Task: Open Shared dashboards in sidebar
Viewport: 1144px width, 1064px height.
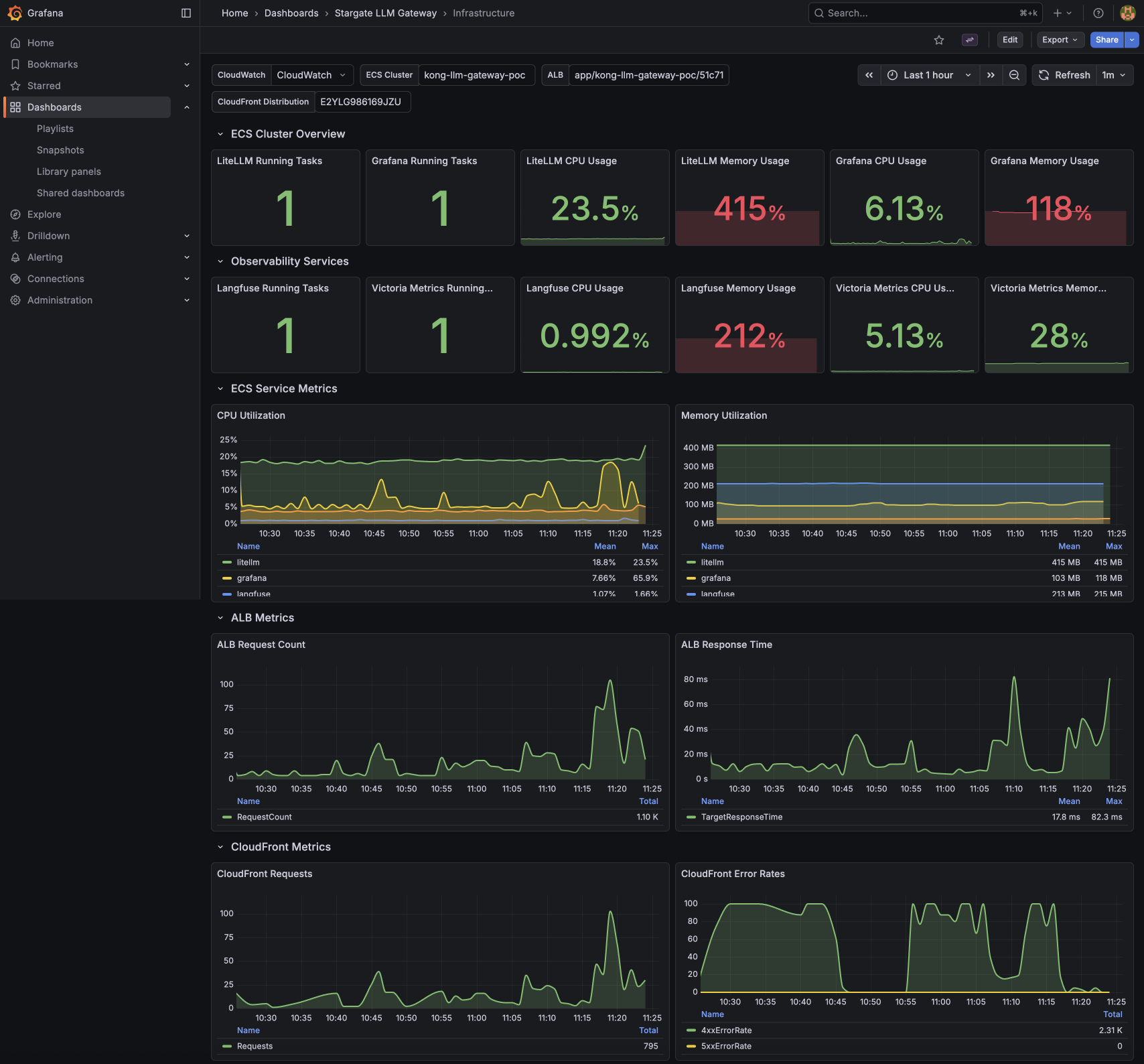Action: tap(80, 193)
